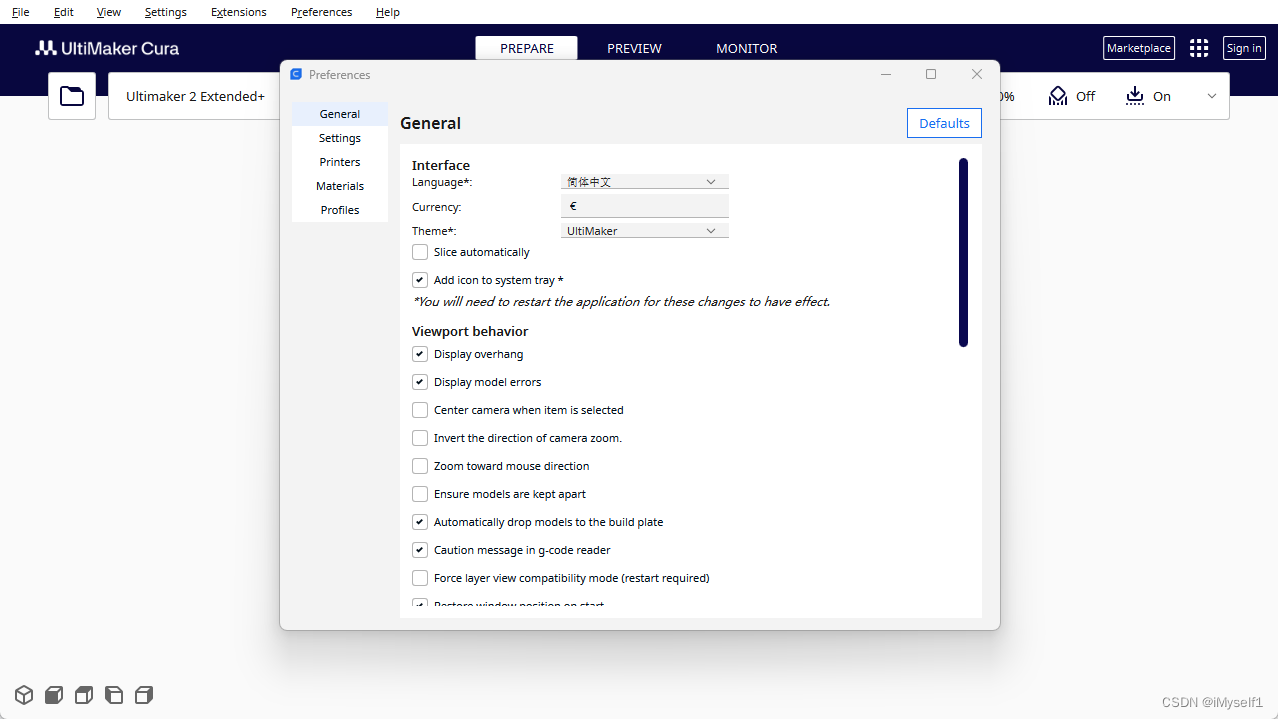1278x719 pixels.
Task: Select Printers in Preferences sidebar
Action: click(340, 162)
